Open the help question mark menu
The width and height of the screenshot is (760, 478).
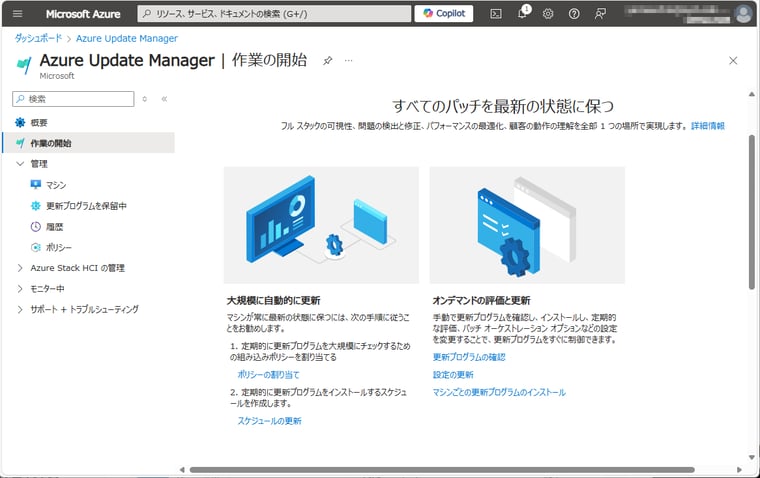tap(574, 14)
